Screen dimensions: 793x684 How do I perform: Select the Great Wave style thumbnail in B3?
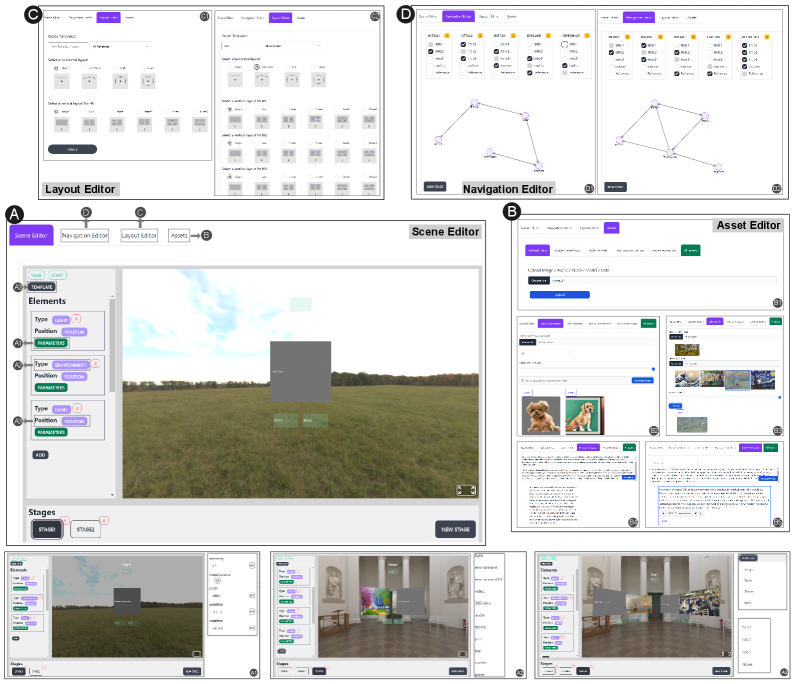(687, 379)
